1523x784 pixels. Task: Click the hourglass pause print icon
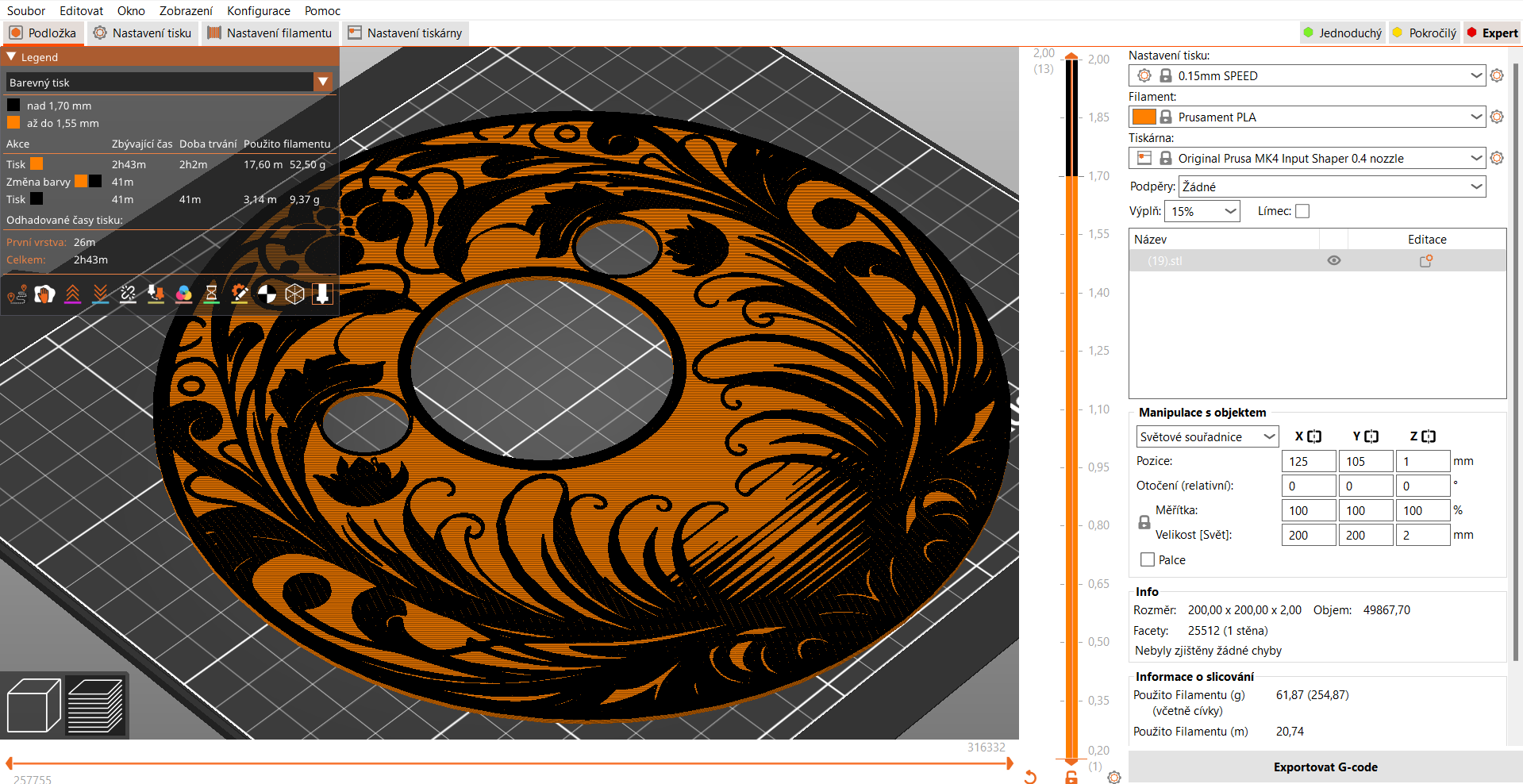[x=211, y=294]
